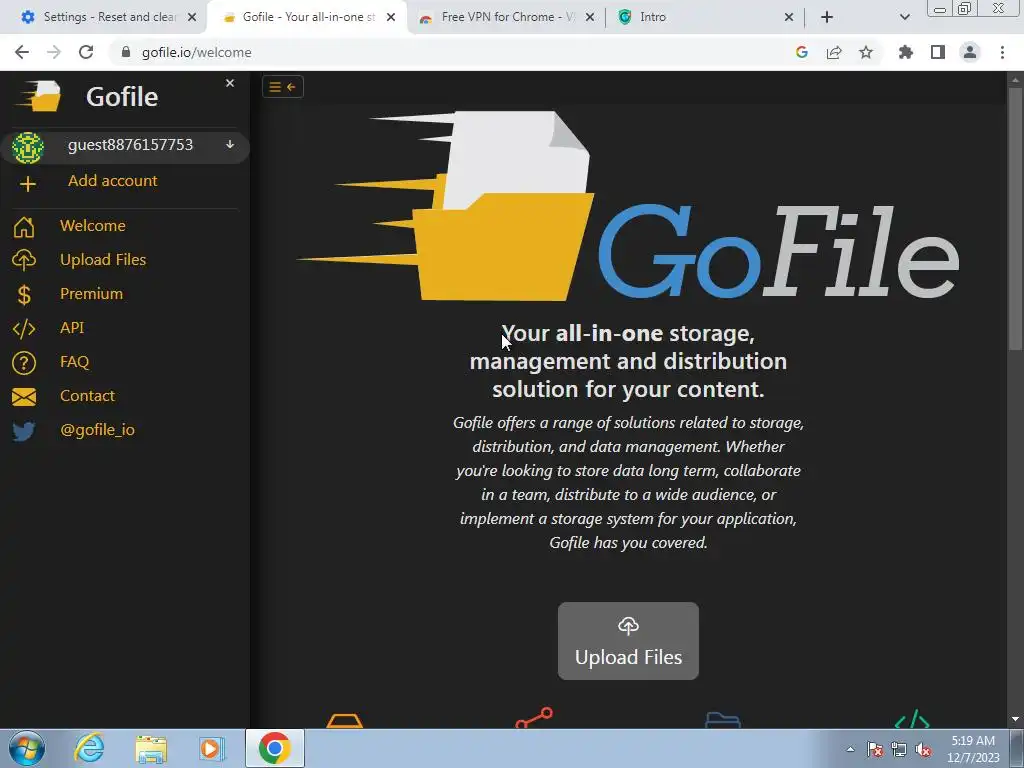This screenshot has width=1024, height=768.
Task: Open Windows Media Player from taskbar
Action: click(212, 748)
